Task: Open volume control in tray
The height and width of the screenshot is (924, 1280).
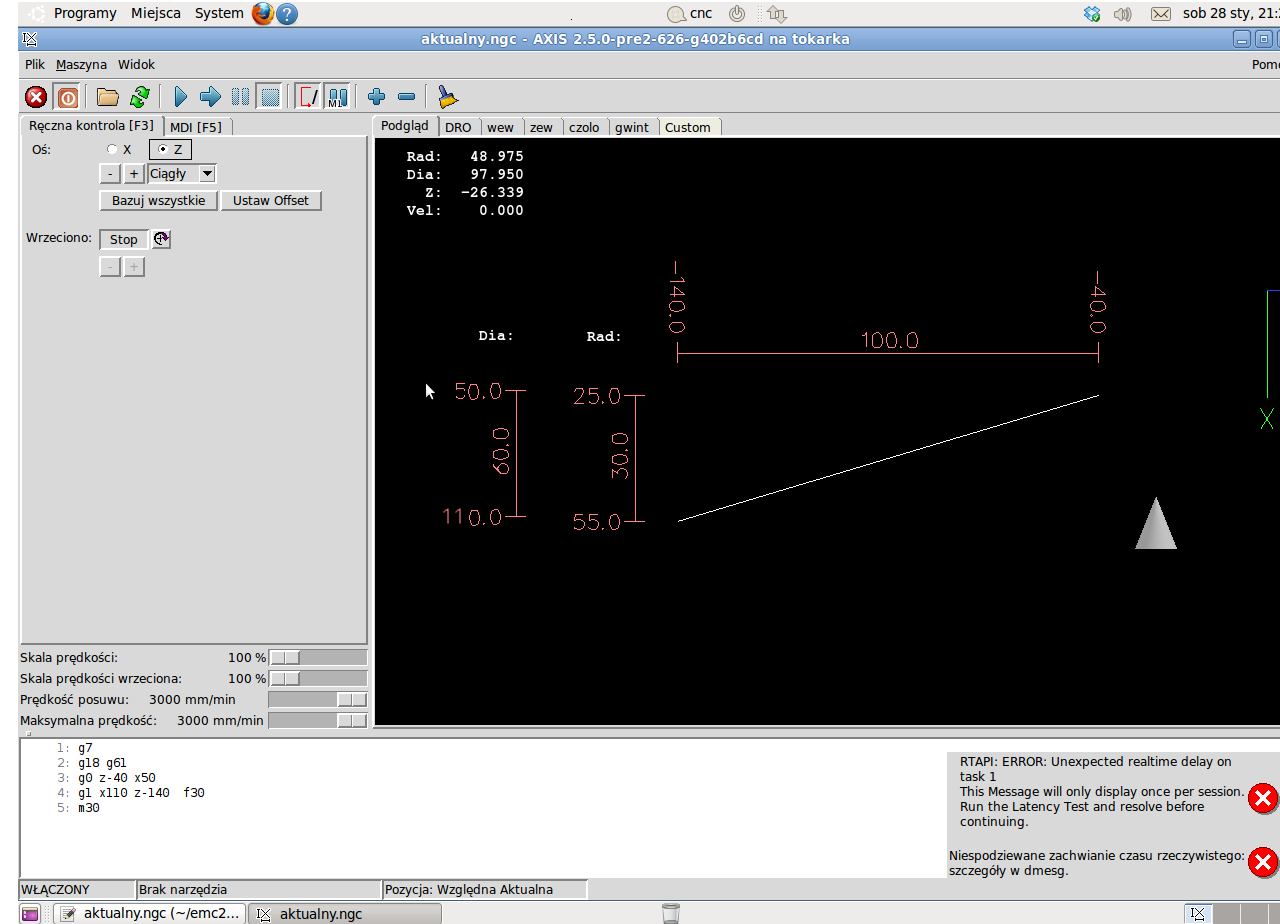Action: pos(1122,14)
